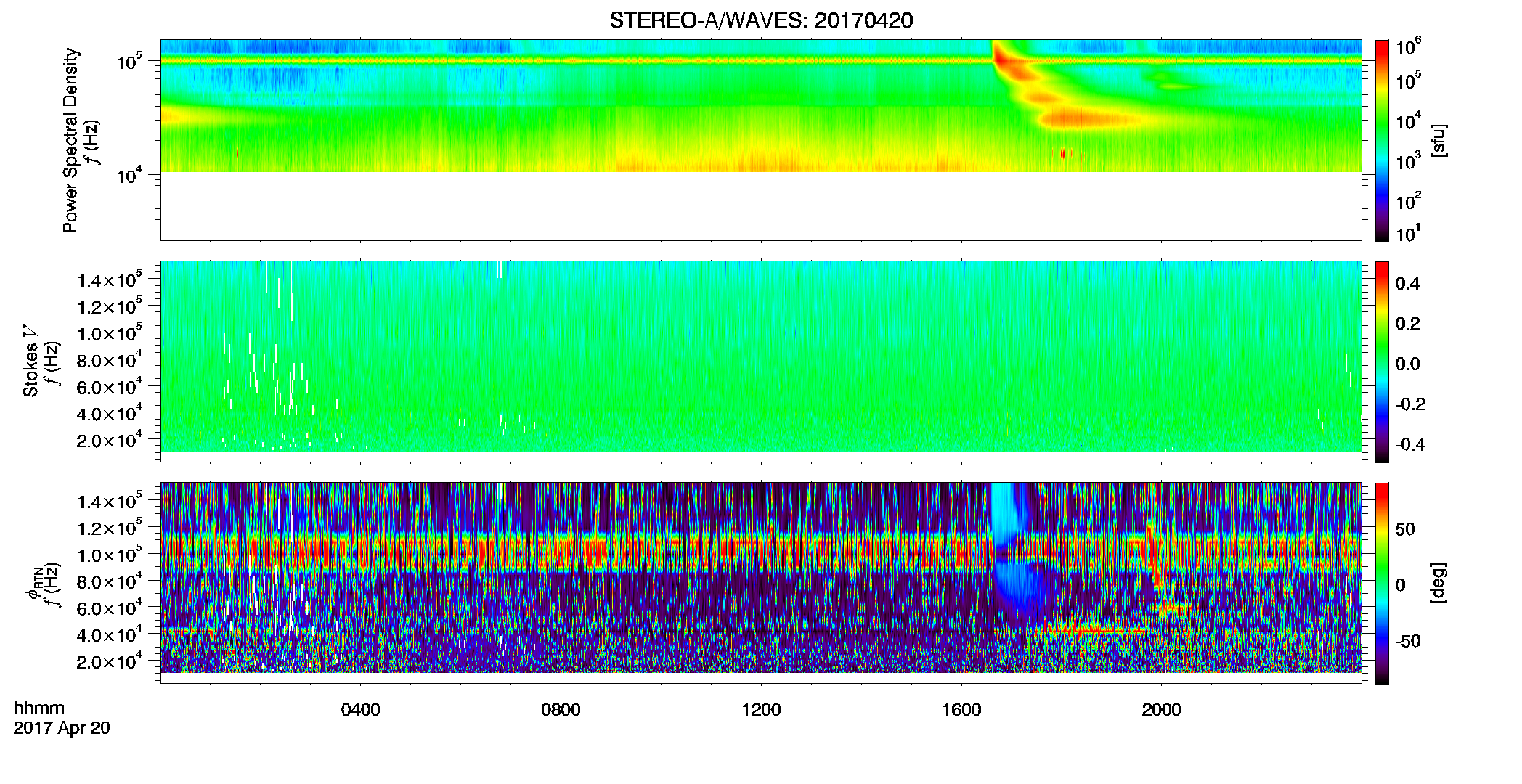This screenshot has height=784, width=1522.
Task: Click the 50 label on degree colorbar
Action: (1405, 529)
